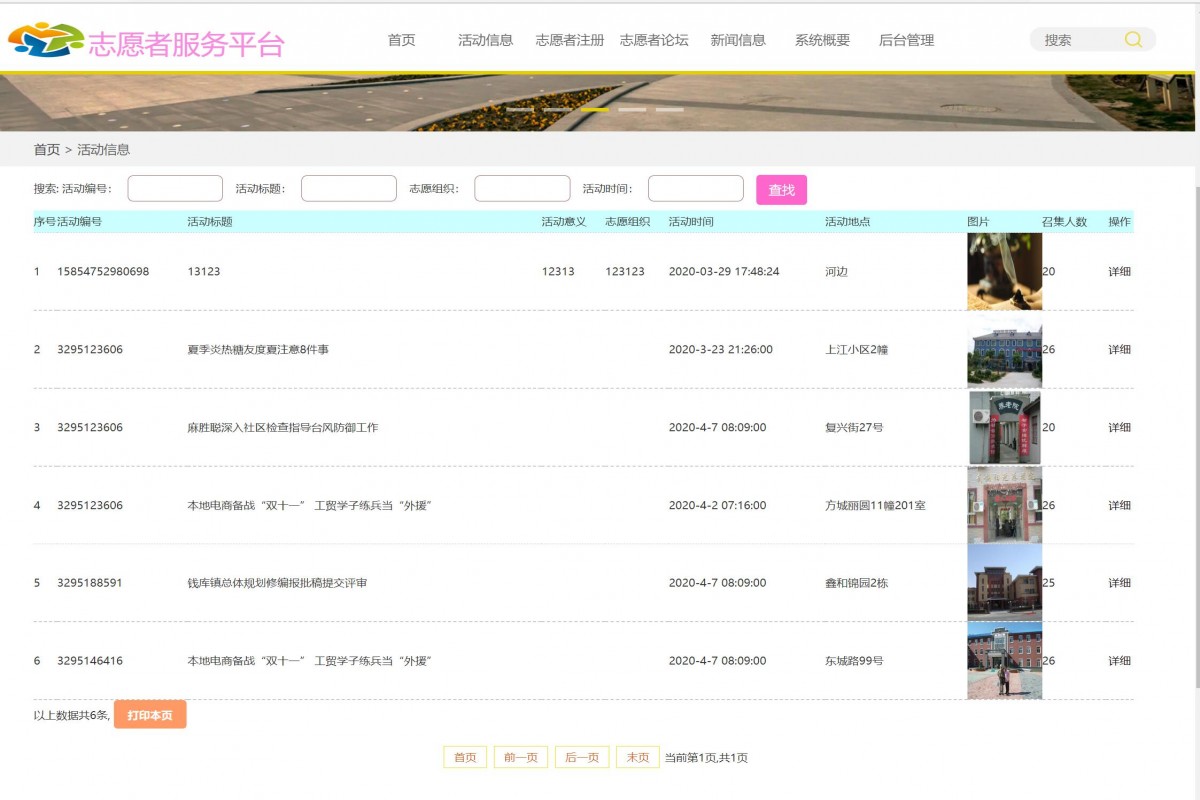Go to 末页 in pagination
The height and width of the screenshot is (800, 1200).
[x=637, y=757]
